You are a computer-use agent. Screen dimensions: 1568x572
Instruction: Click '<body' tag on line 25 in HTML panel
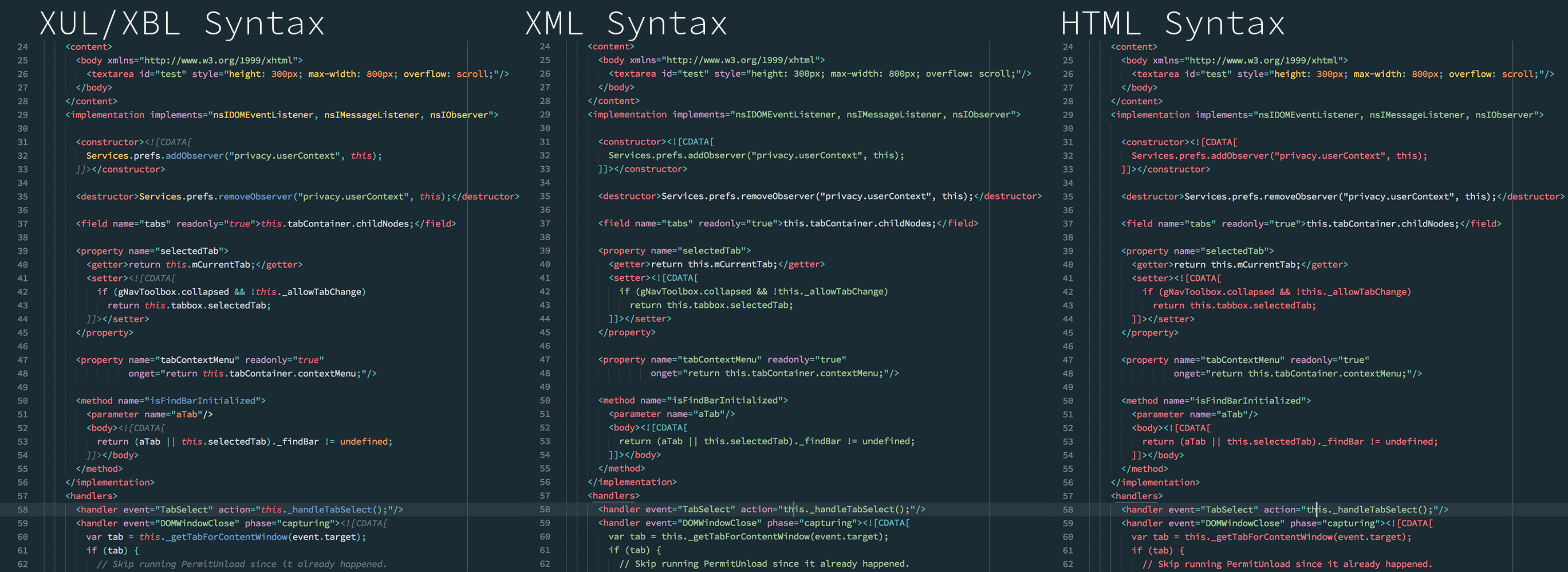pyautogui.click(x=1134, y=60)
